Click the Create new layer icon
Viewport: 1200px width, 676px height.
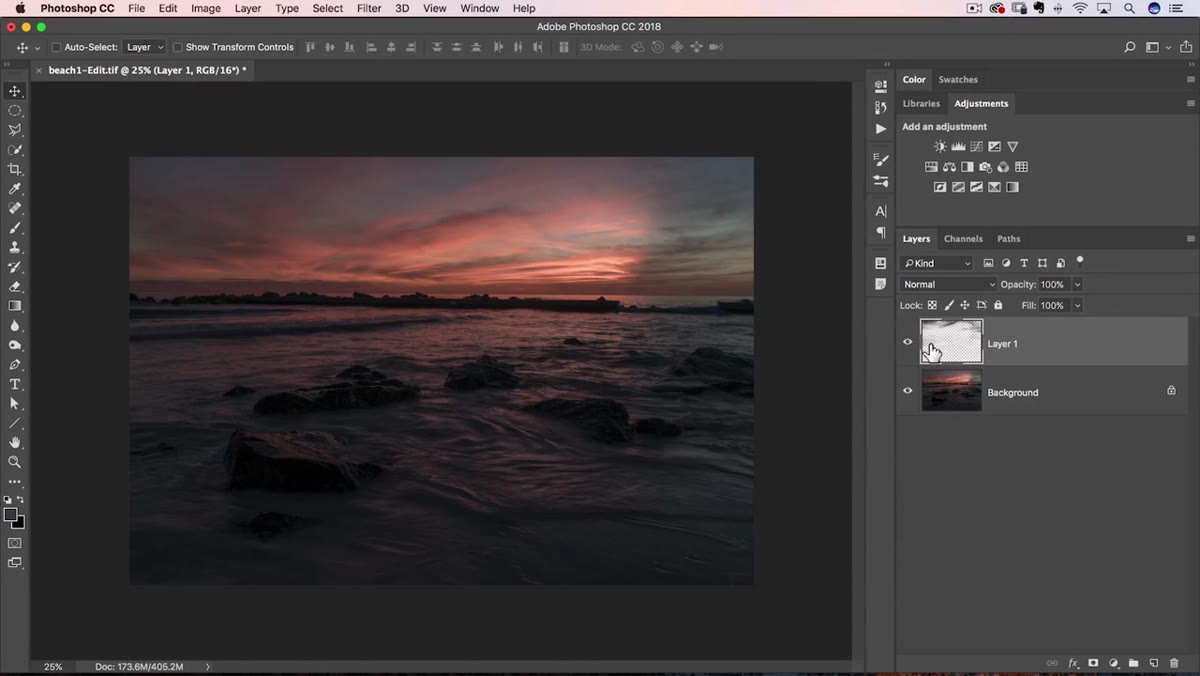[x=1153, y=663]
